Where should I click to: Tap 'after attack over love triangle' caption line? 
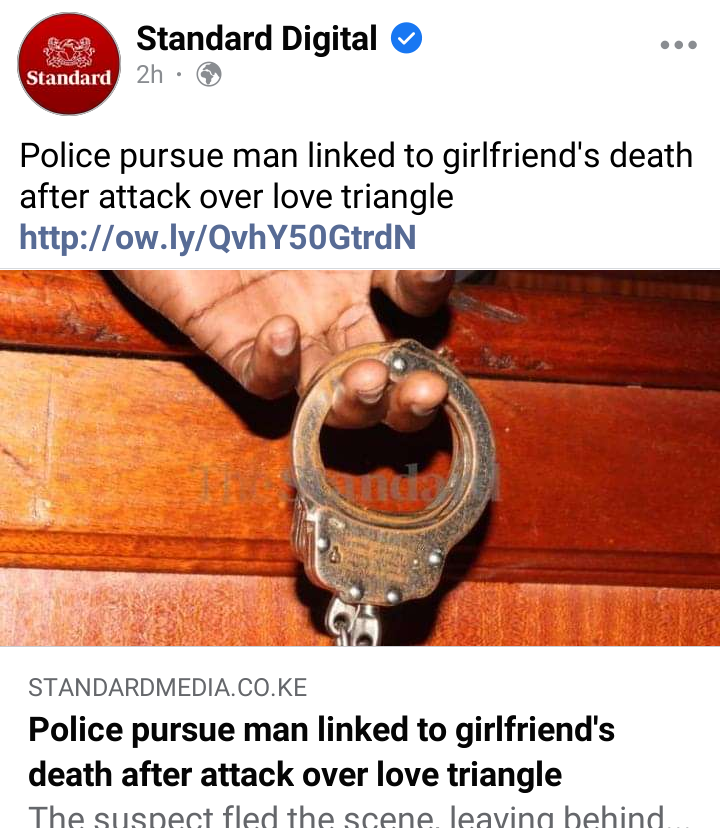236,196
